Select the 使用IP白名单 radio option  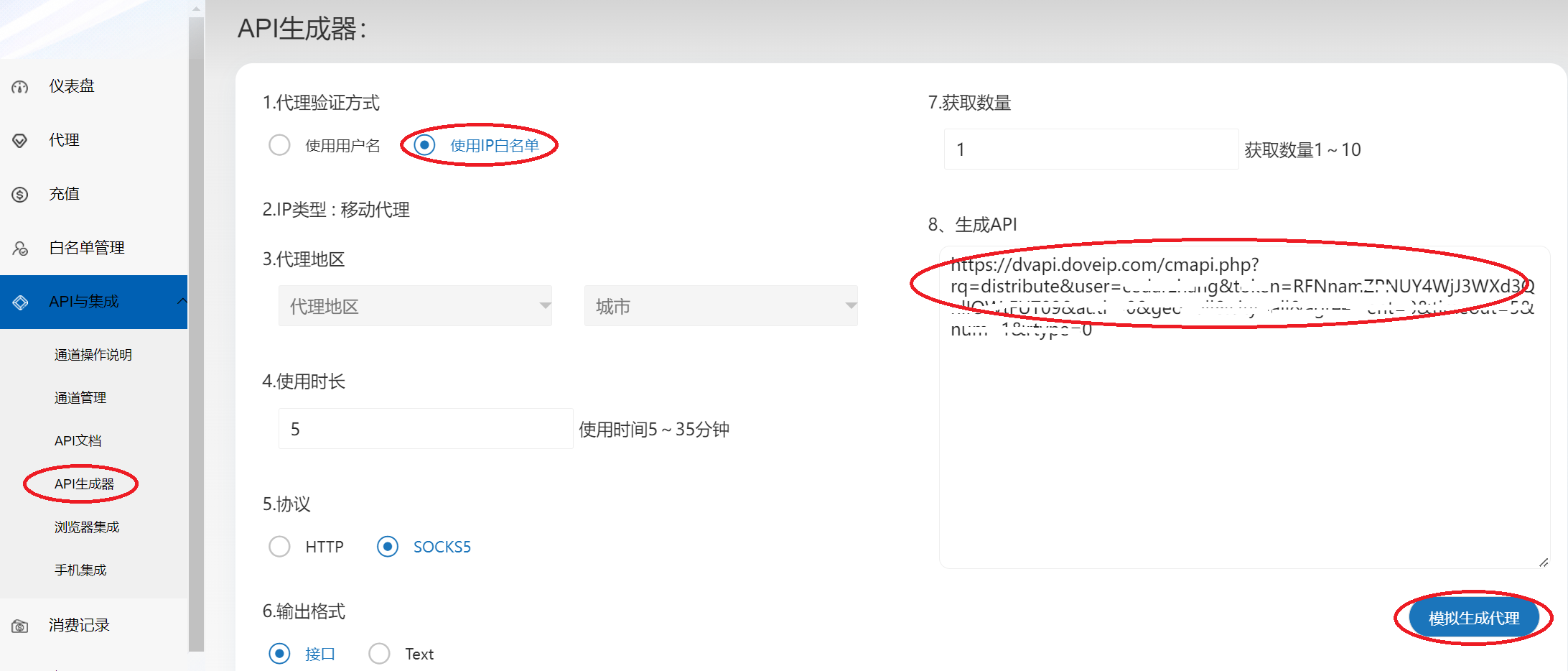coord(425,145)
